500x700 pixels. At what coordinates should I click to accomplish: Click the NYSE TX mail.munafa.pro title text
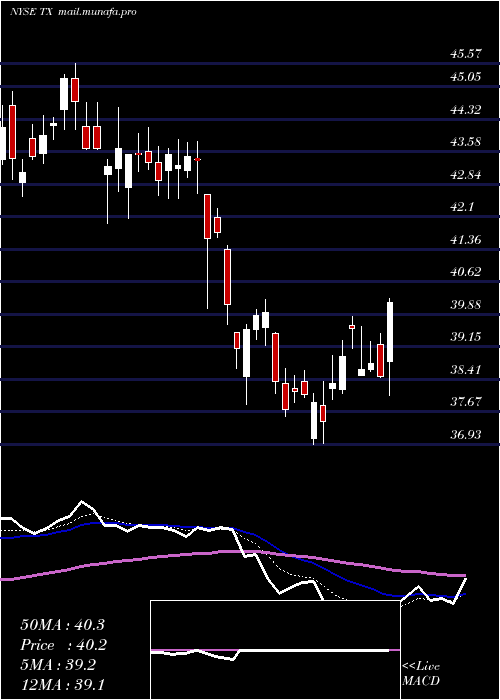73,12
